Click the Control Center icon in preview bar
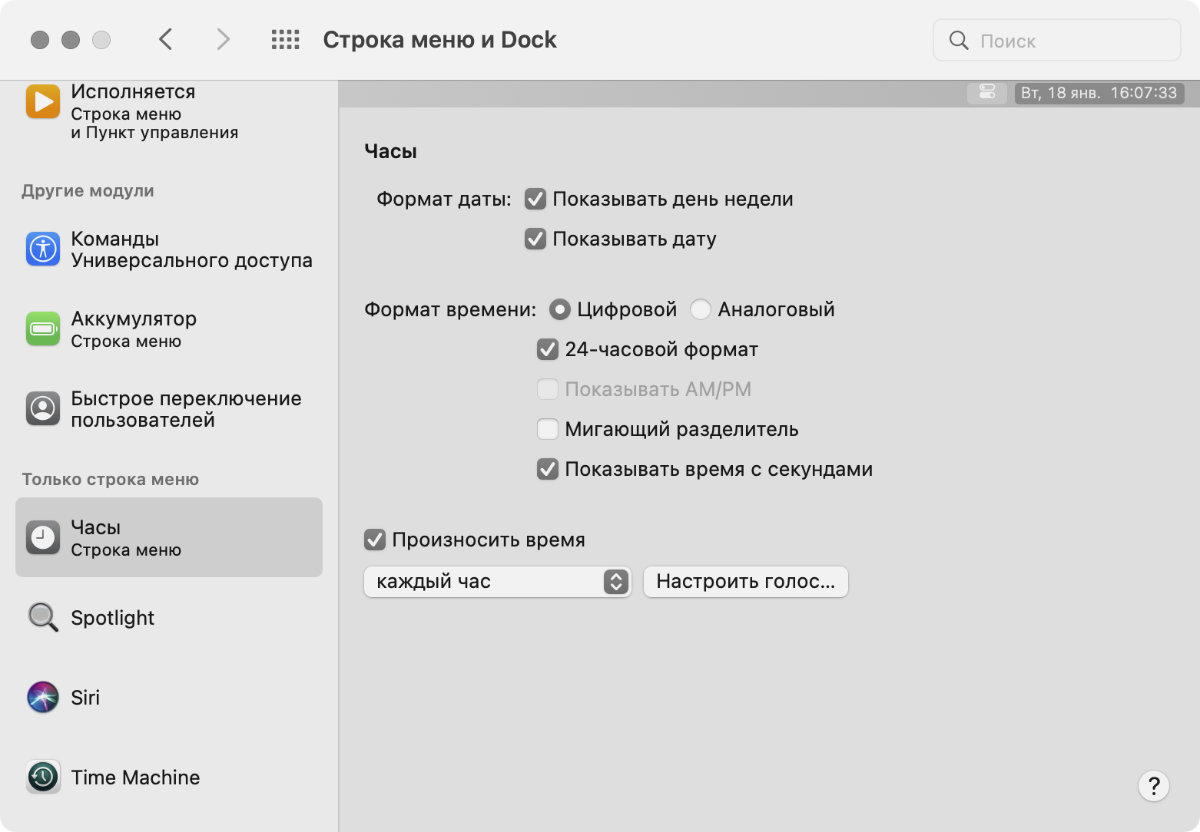The height and width of the screenshot is (832, 1200). point(987,93)
